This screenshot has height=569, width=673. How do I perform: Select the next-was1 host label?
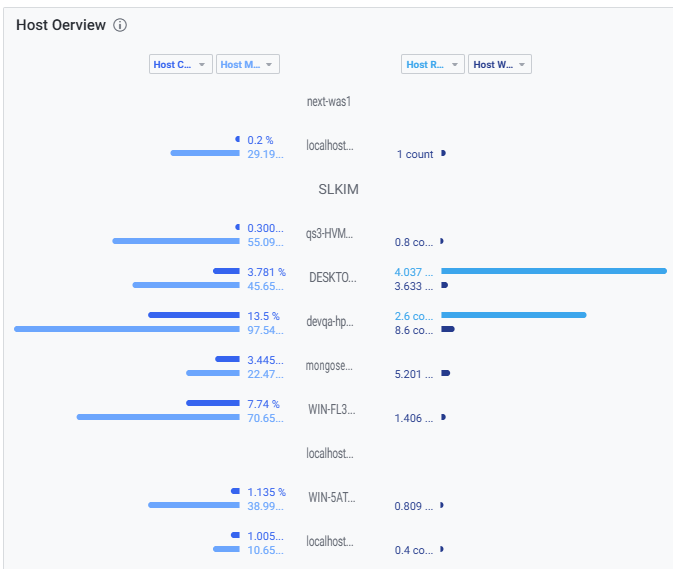point(329,101)
